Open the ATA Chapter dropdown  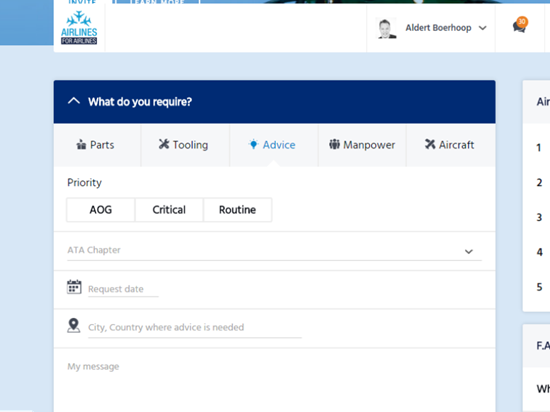click(x=274, y=250)
